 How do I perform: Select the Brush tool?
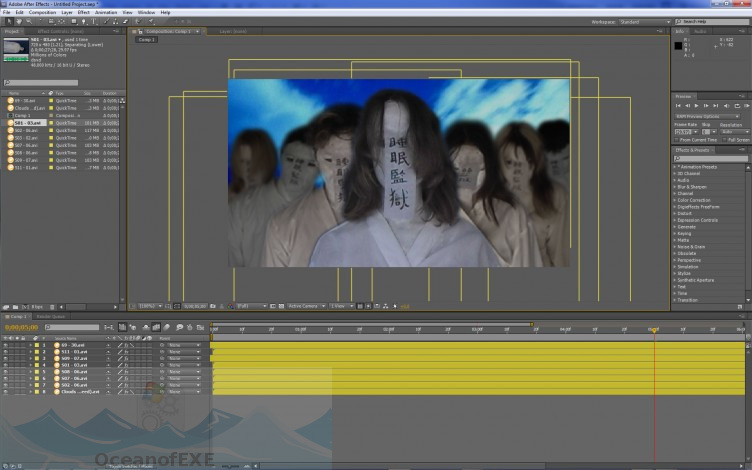coord(106,22)
